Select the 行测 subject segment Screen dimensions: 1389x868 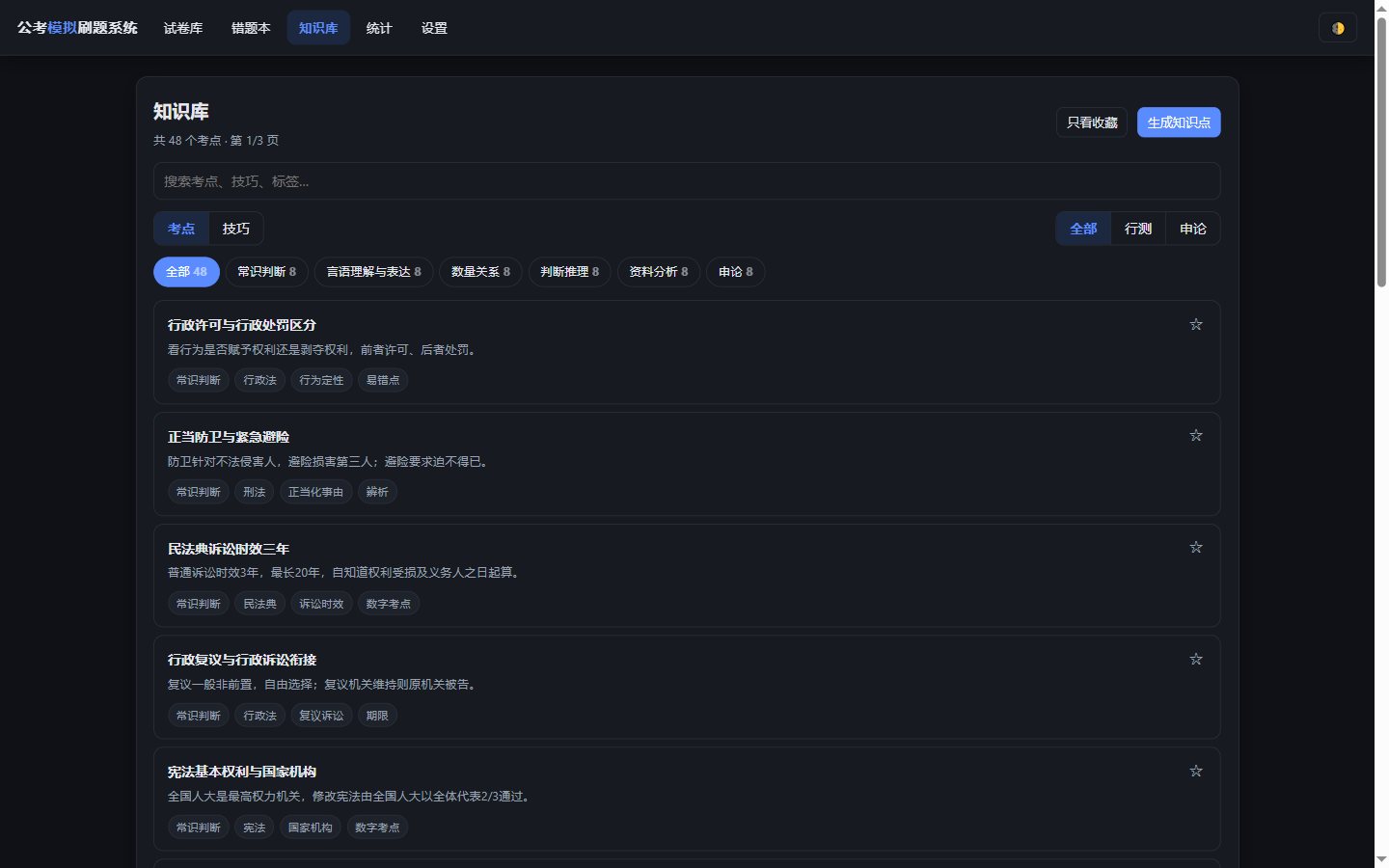tap(1138, 229)
